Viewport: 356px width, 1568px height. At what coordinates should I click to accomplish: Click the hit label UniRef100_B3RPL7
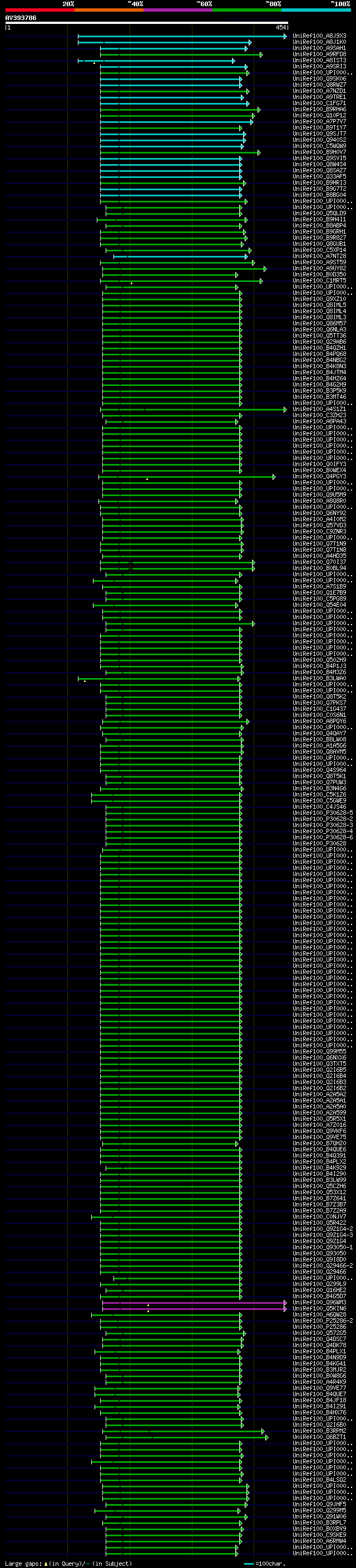319,1522
